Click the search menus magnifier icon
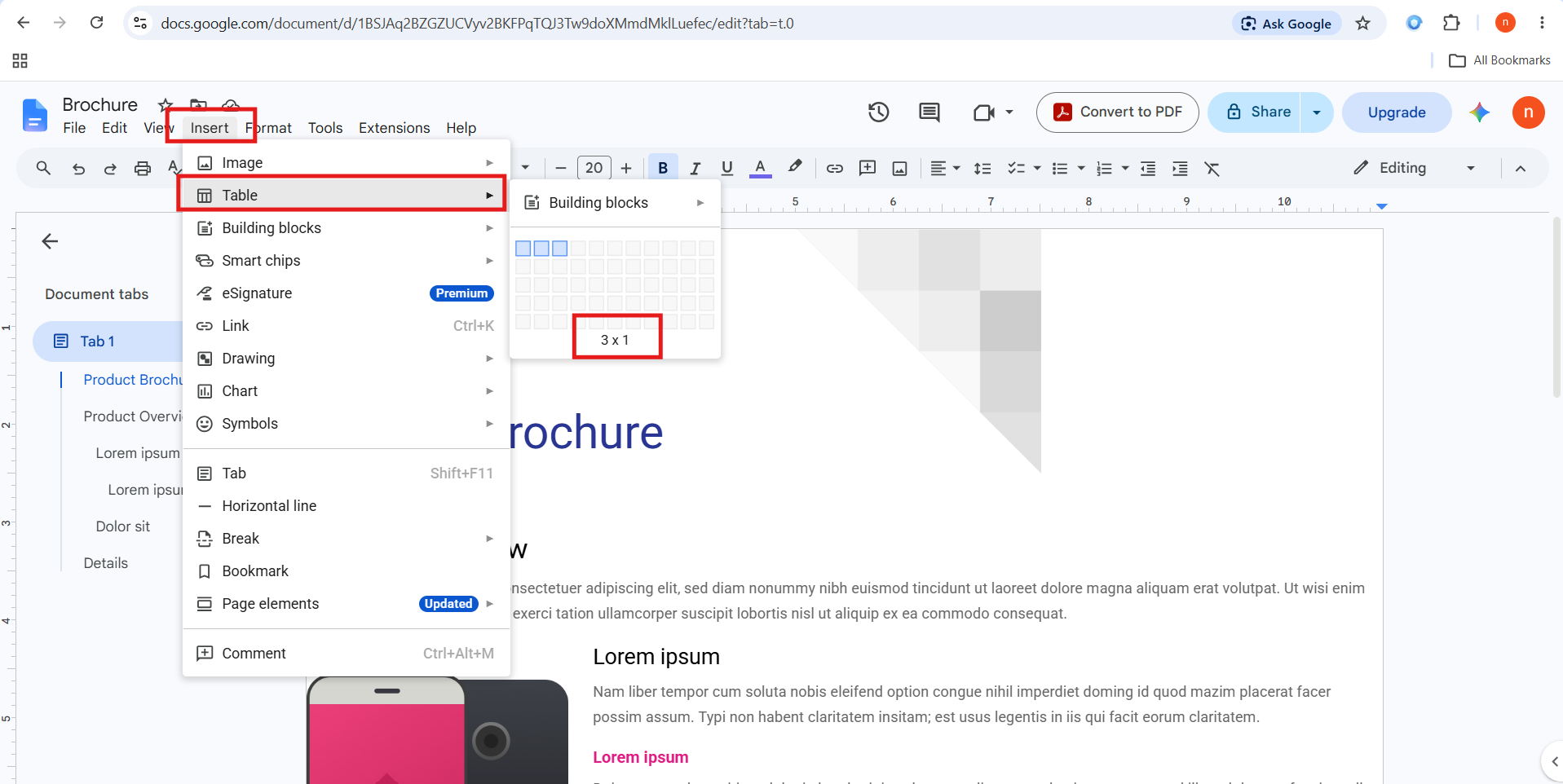1563x784 pixels. tap(43, 168)
